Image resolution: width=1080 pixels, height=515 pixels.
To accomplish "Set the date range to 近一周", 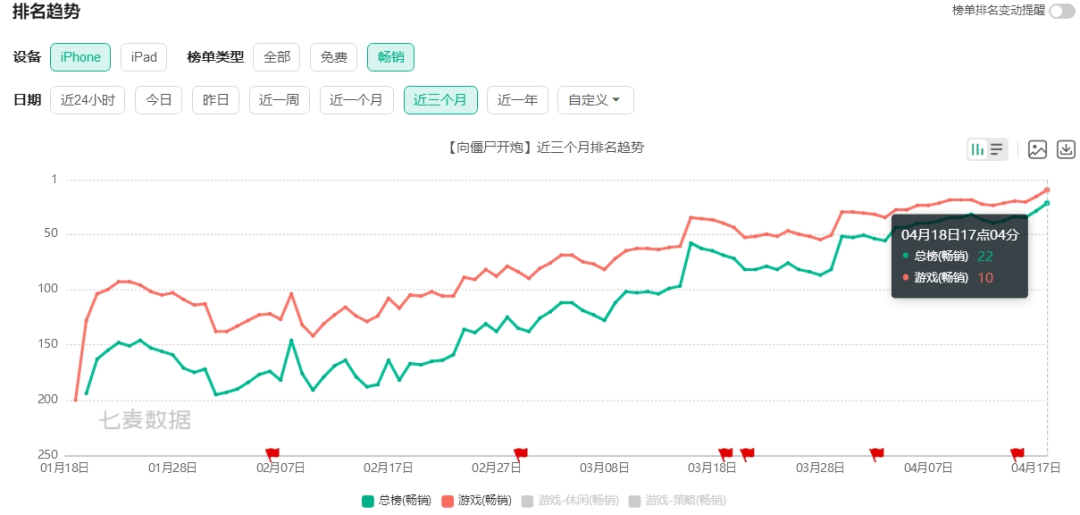I will [x=279, y=100].
